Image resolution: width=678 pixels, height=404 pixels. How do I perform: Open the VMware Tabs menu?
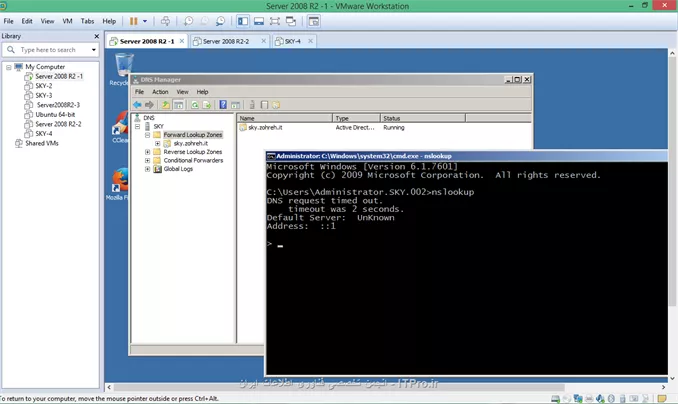(x=87, y=21)
